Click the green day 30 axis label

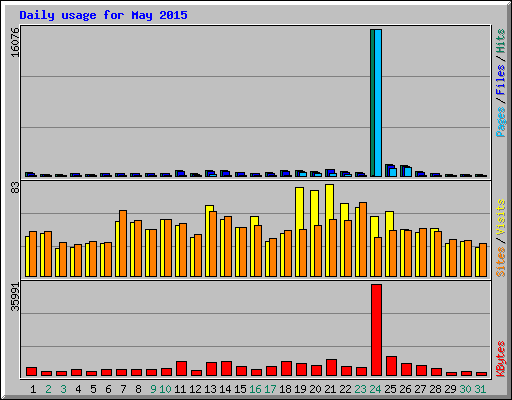click(465, 389)
